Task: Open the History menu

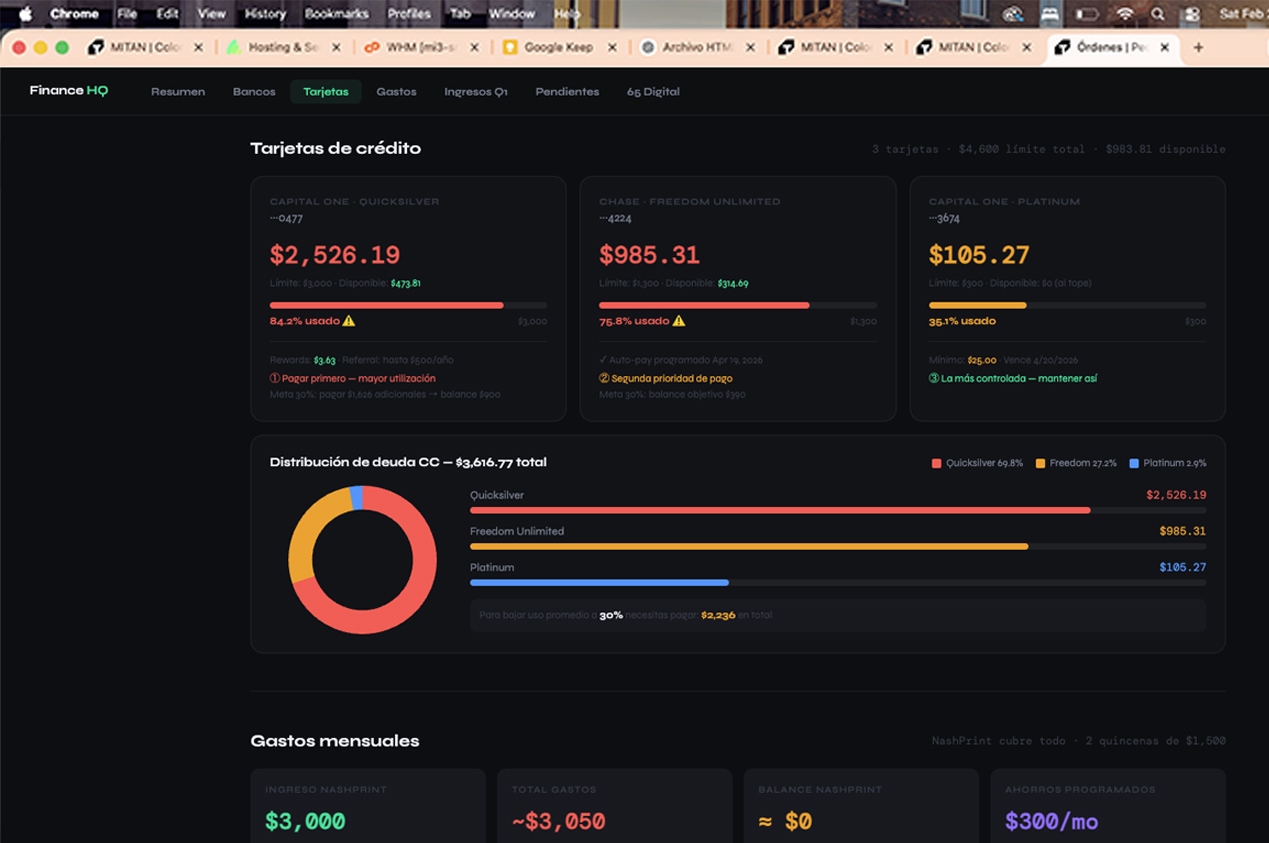Action: pyautogui.click(x=265, y=14)
